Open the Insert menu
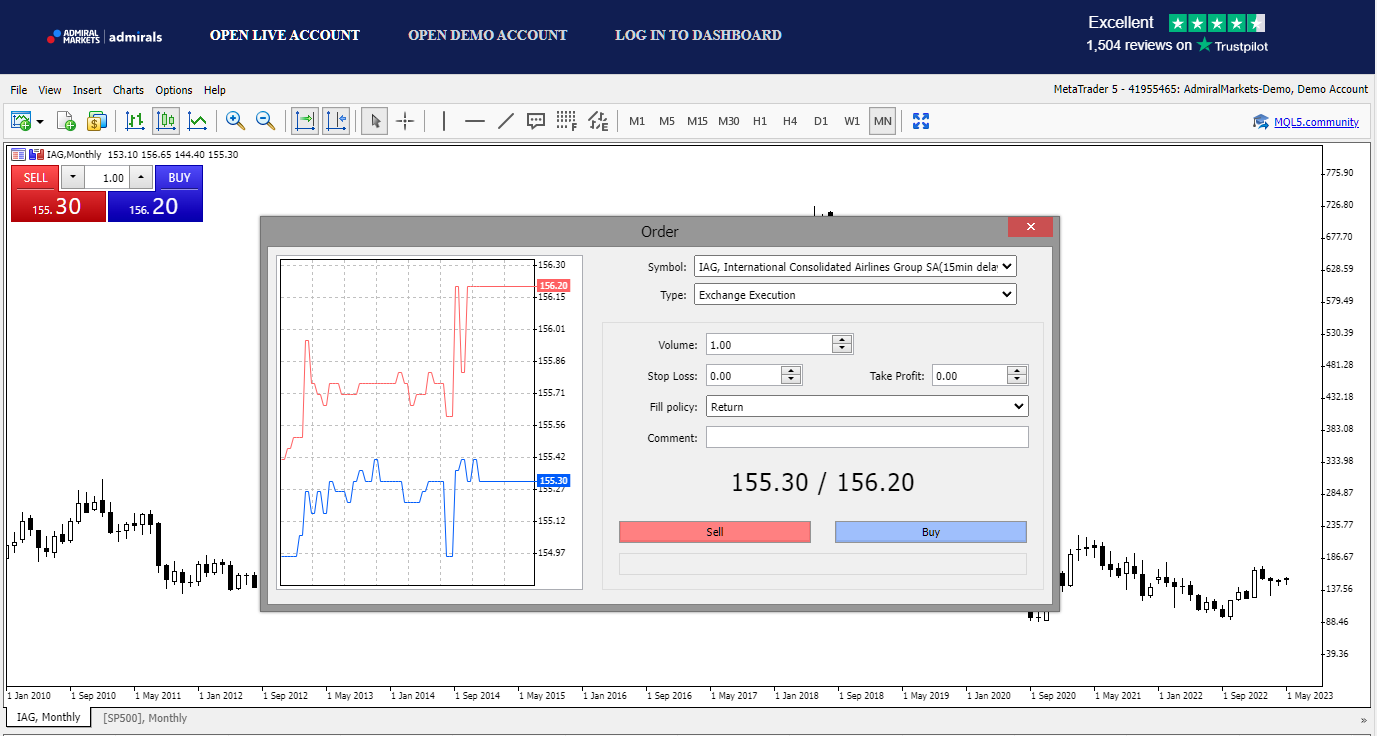 [87, 90]
